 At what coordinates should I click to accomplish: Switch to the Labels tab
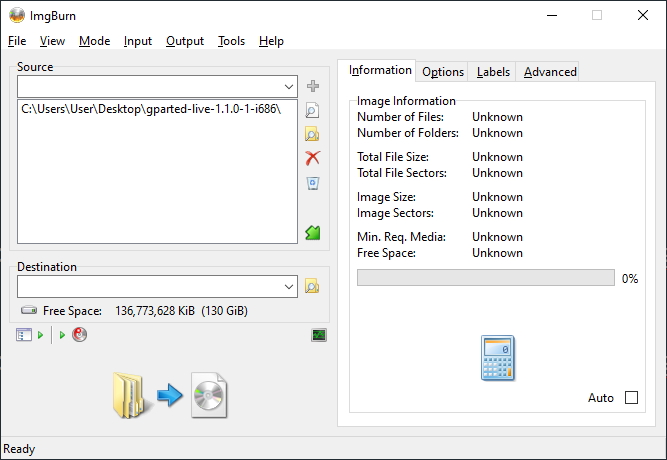click(x=493, y=72)
